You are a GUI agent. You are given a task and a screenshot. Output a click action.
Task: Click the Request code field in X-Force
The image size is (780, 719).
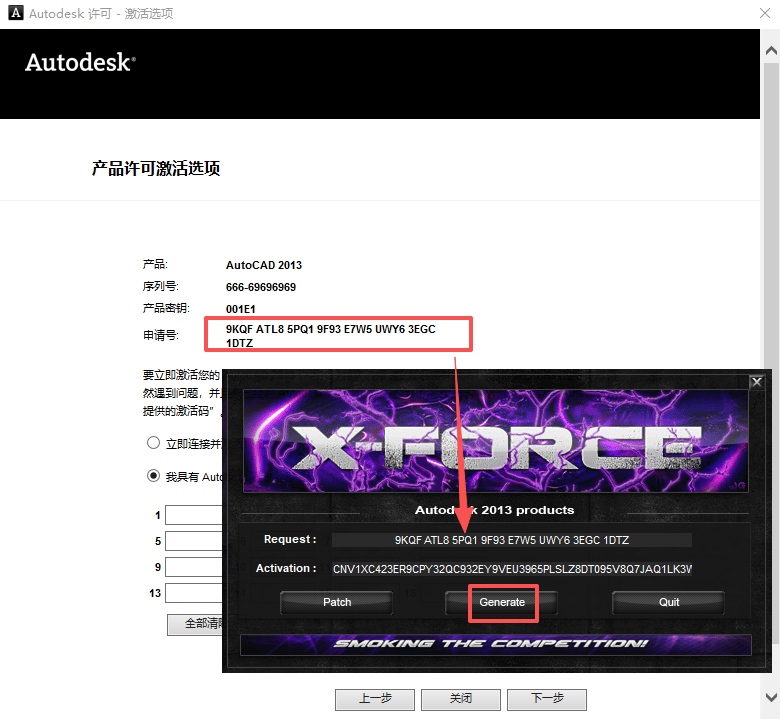511,540
